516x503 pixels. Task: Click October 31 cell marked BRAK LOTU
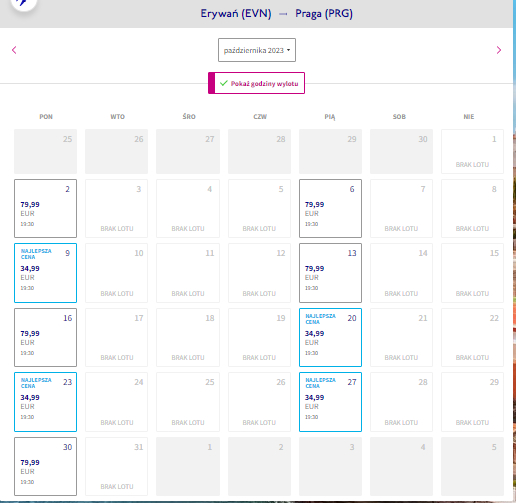[x=116, y=466]
